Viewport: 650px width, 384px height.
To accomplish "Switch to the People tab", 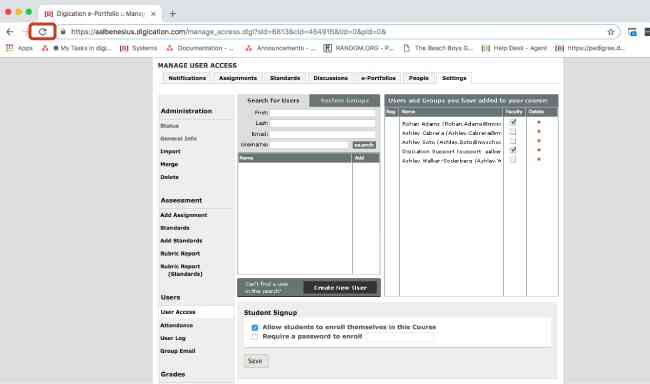I will [x=418, y=78].
